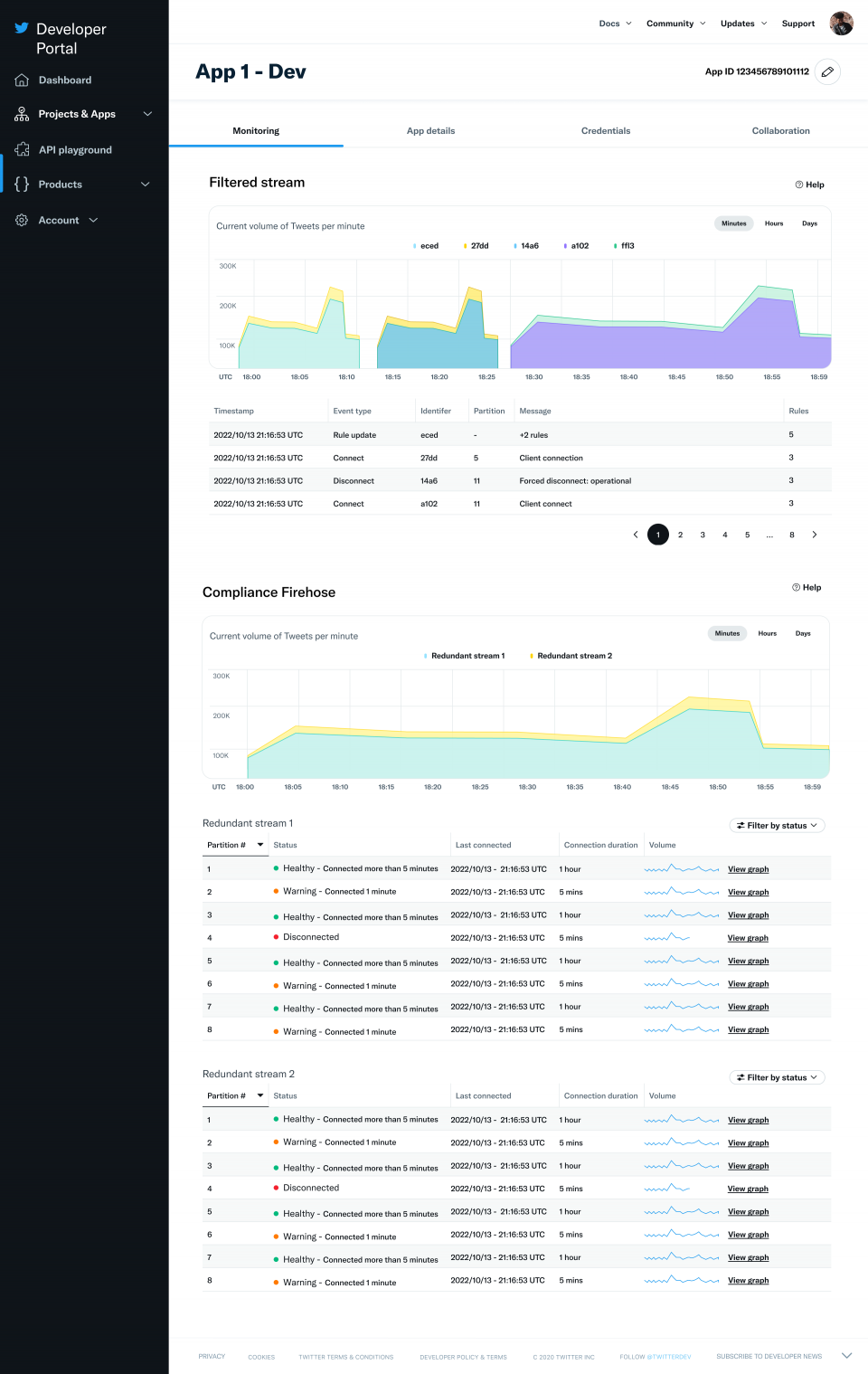Expand Products sidebar menu
This screenshot has width=868, height=1374.
coord(146,185)
